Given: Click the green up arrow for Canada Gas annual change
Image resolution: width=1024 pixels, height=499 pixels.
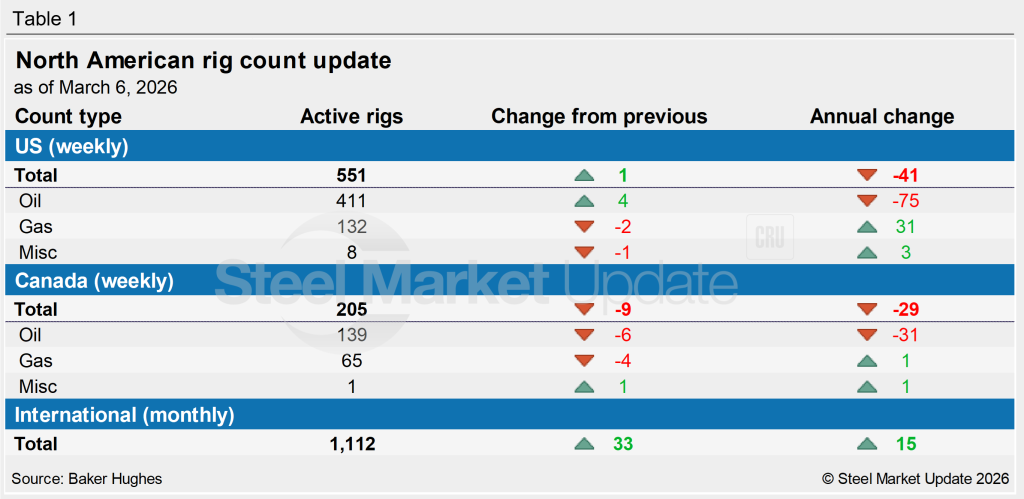Looking at the screenshot, I should click(x=867, y=361).
